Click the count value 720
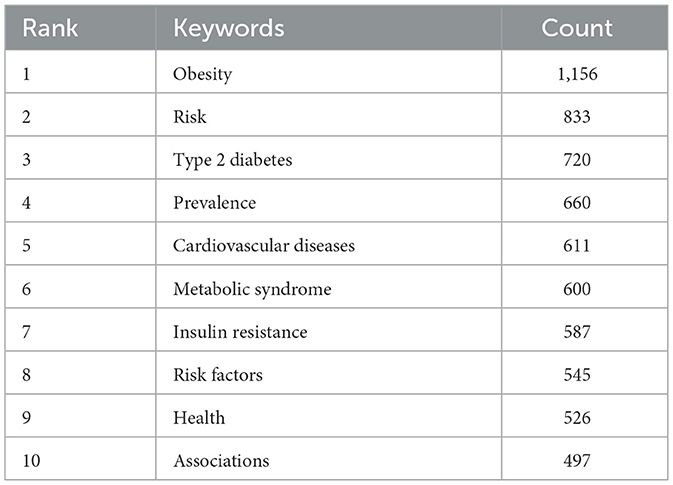Viewport: 673px width, 485px height. [576, 160]
